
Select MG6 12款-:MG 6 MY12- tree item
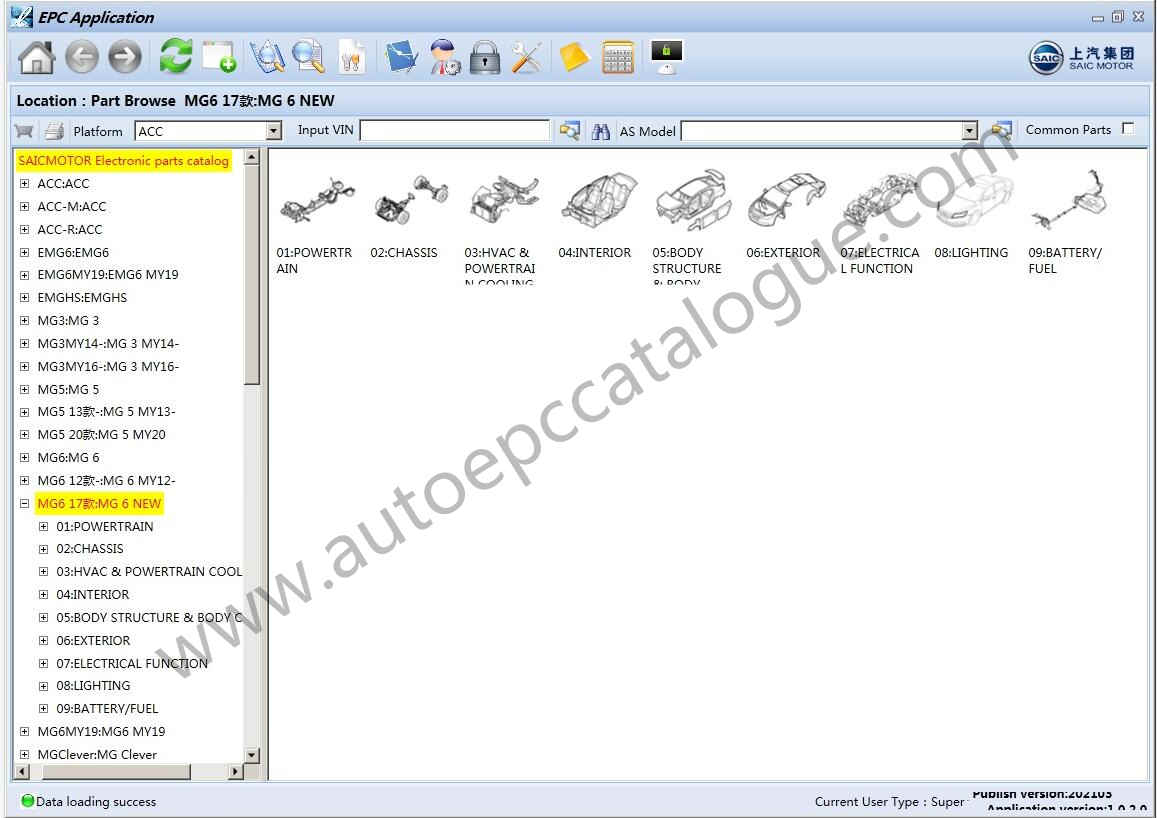point(106,481)
